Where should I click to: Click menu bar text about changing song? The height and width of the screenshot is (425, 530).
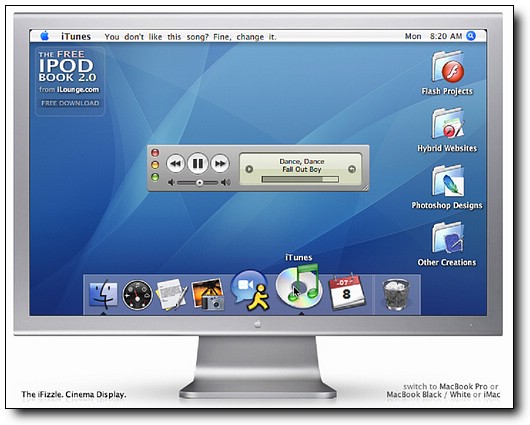click(x=190, y=37)
